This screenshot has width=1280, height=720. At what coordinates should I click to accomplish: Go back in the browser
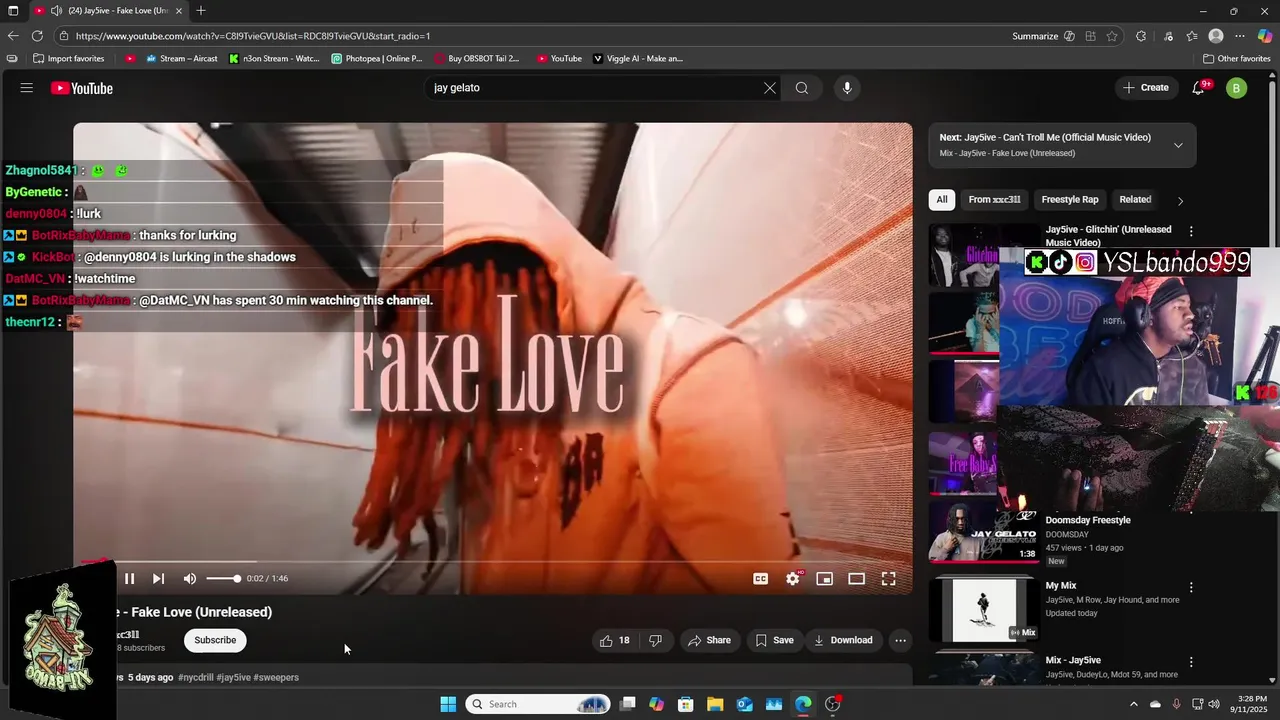(x=13, y=36)
